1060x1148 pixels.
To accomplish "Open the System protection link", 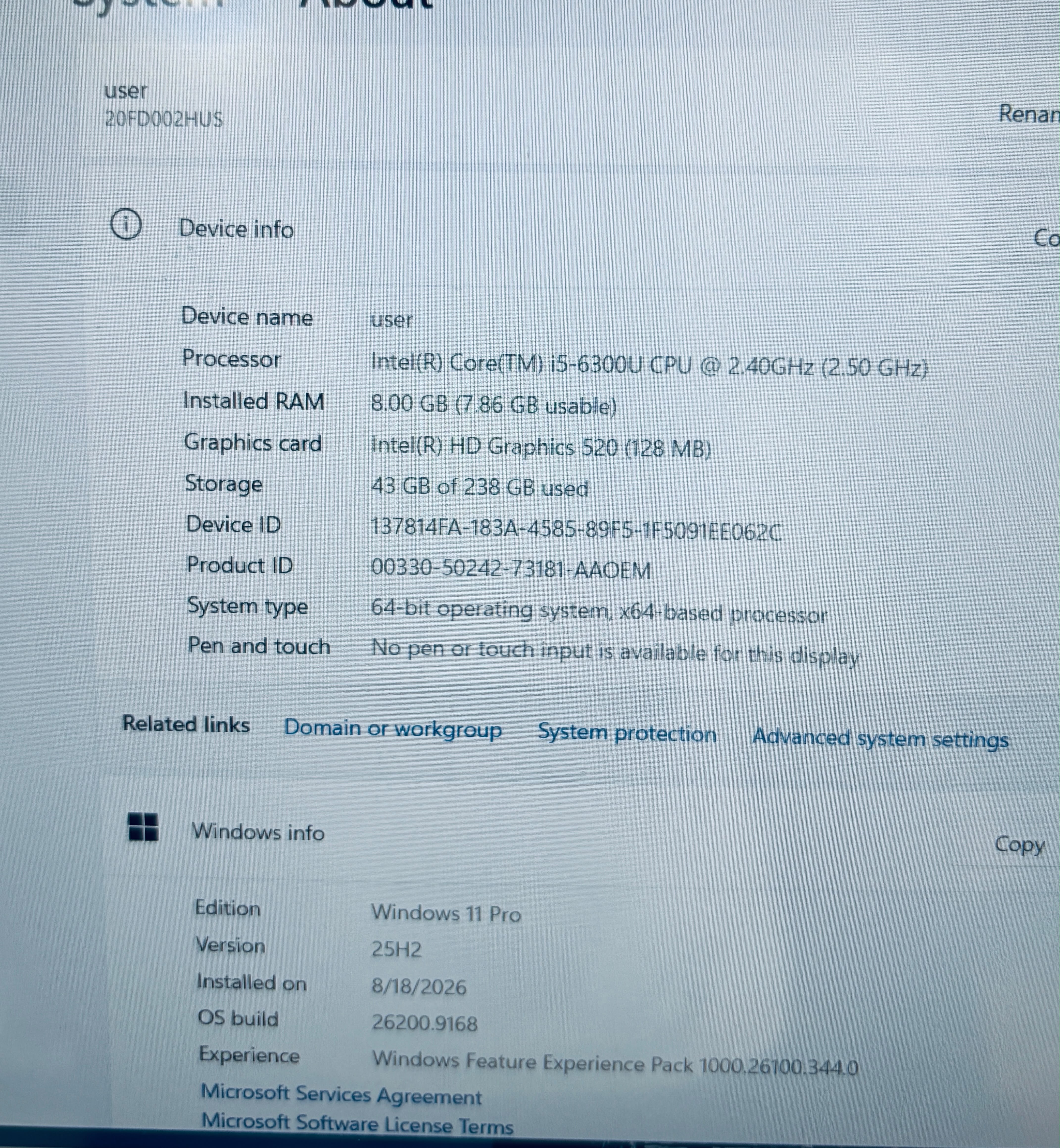I will tap(627, 733).
